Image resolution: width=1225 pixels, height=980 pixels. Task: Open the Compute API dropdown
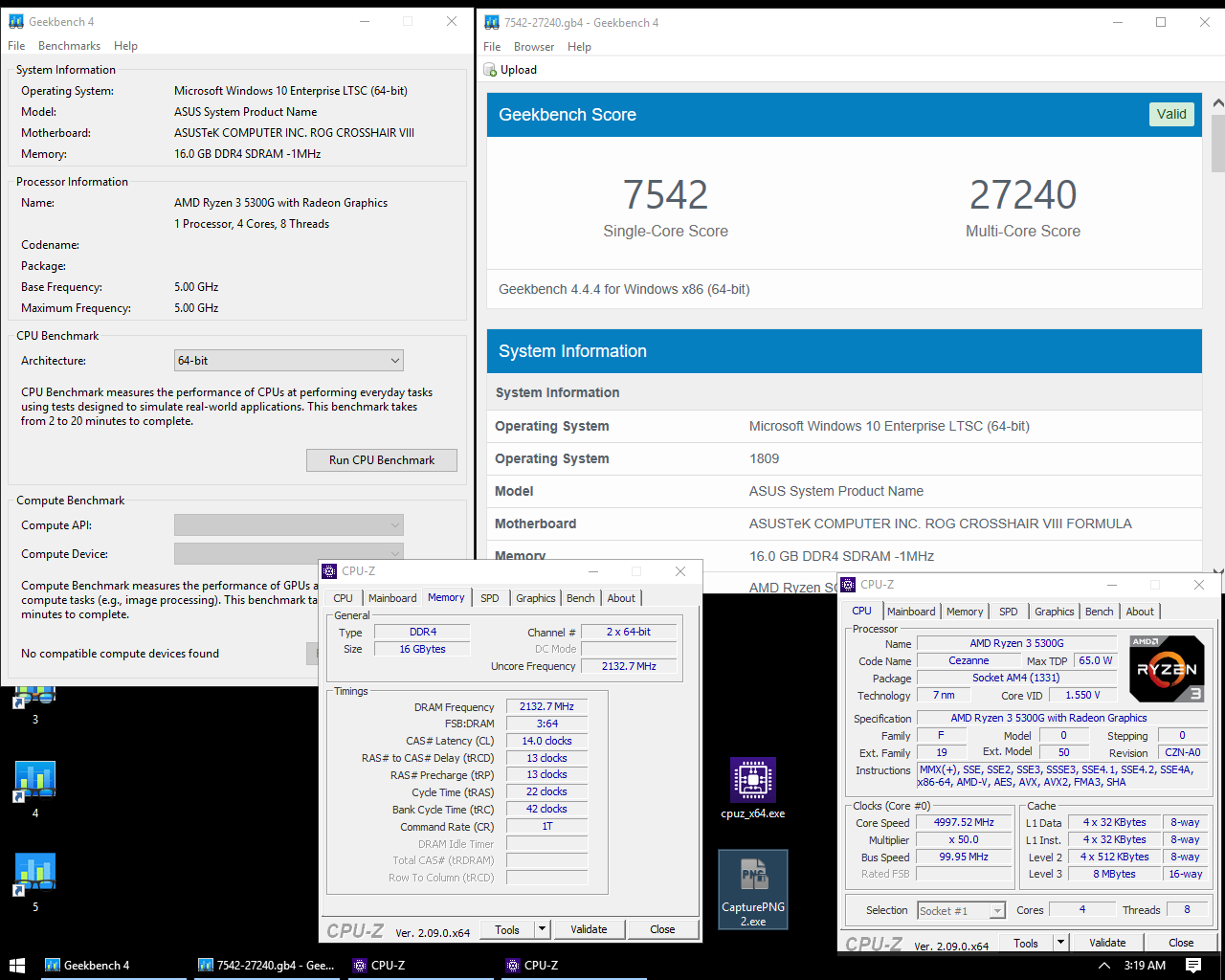coord(289,525)
